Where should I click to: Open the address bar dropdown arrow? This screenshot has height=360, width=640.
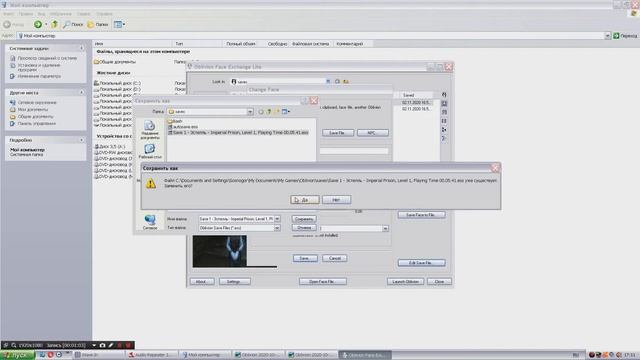(607, 36)
